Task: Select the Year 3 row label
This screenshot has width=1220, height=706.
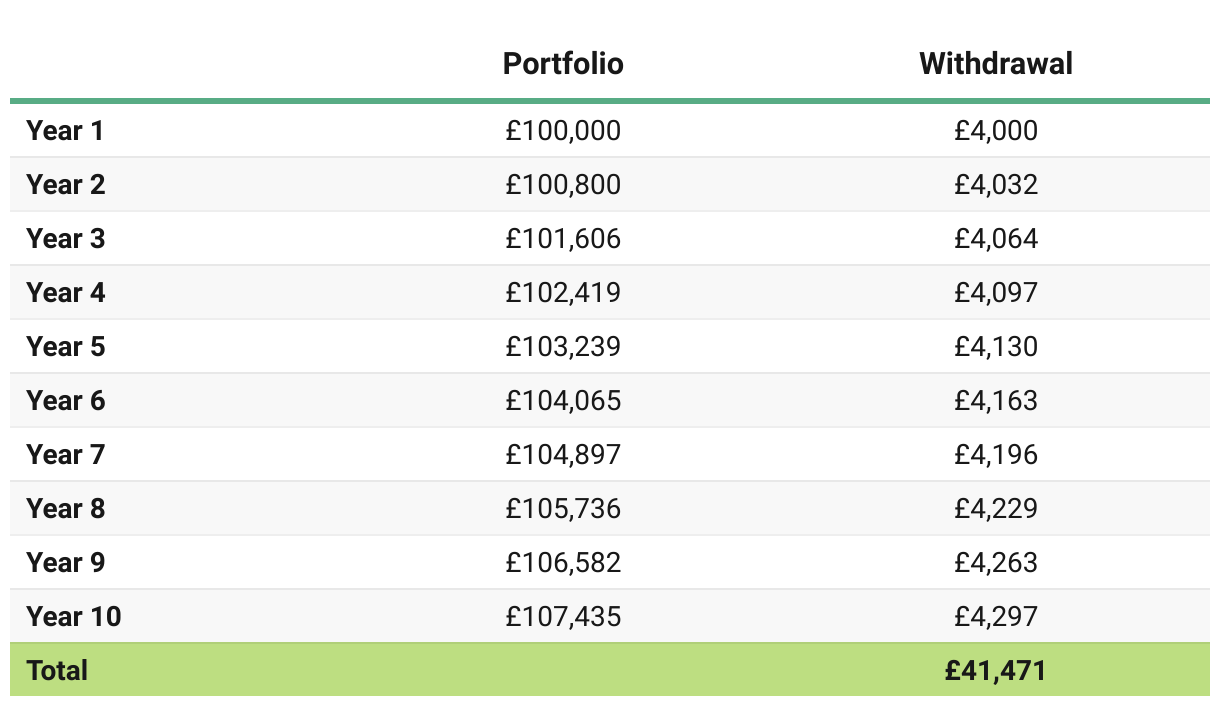Action: pyautogui.click(x=65, y=239)
